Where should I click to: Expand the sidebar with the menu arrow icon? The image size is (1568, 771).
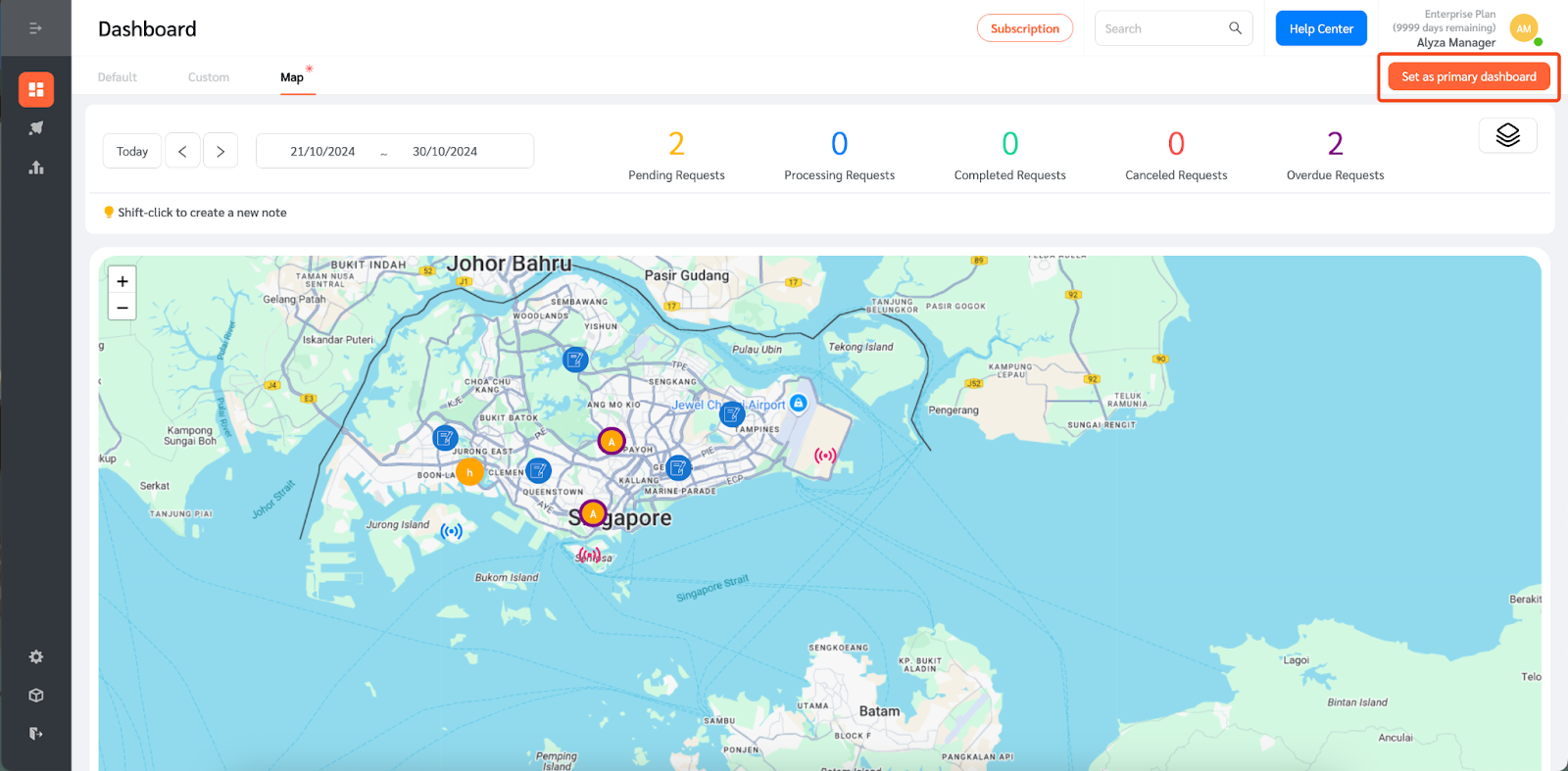tap(35, 28)
